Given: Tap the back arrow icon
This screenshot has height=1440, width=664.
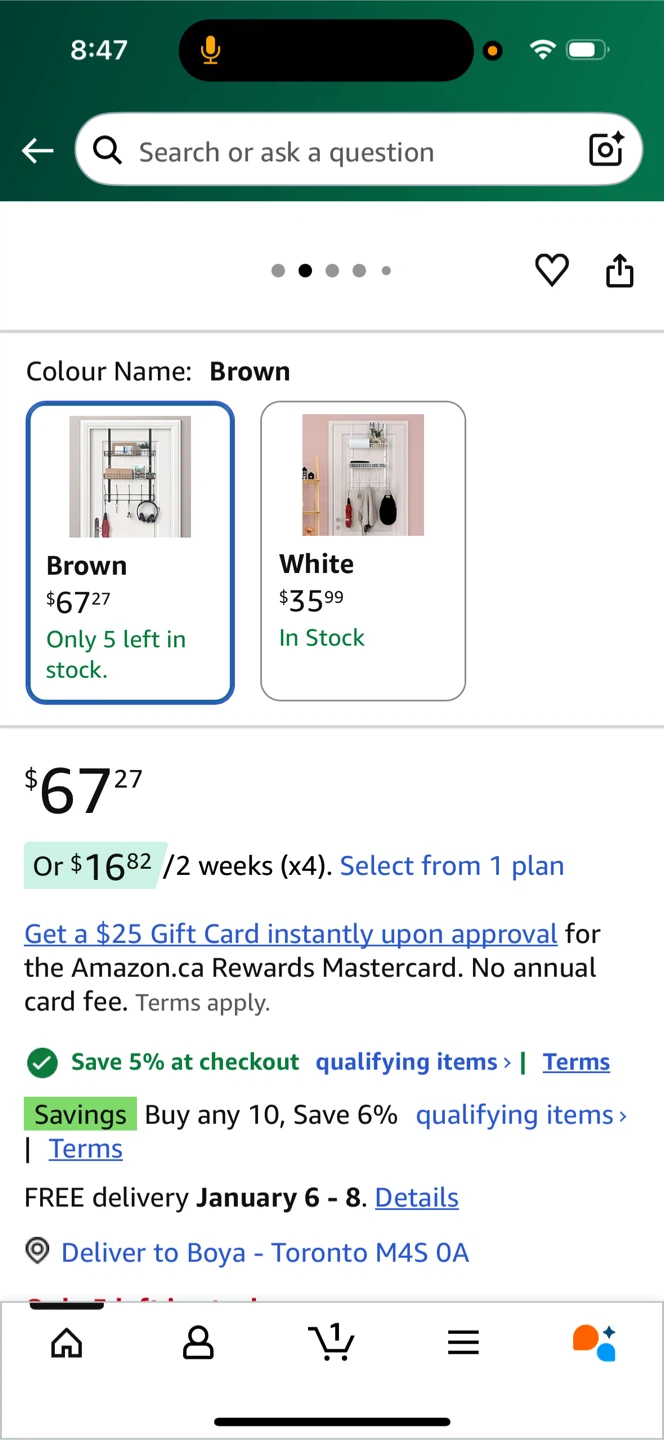Looking at the screenshot, I should coord(38,151).
